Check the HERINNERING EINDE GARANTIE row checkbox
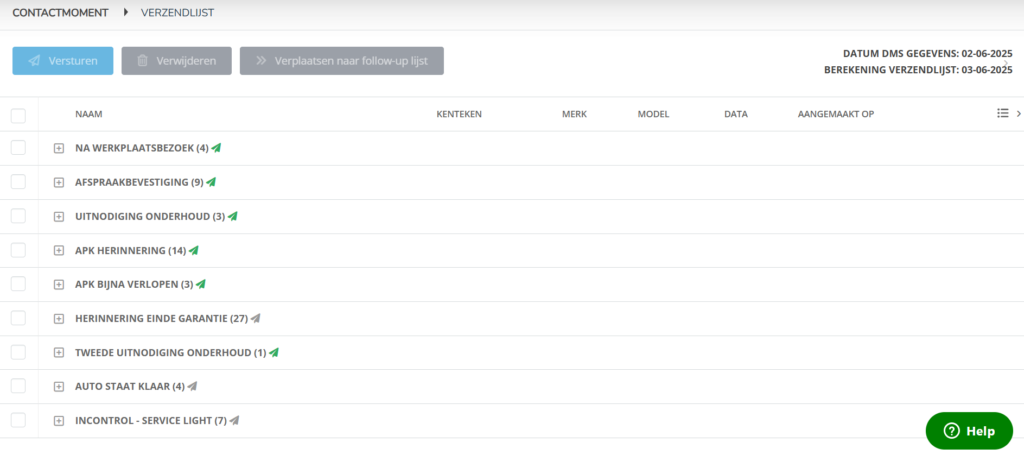1024x455 pixels. [18, 319]
